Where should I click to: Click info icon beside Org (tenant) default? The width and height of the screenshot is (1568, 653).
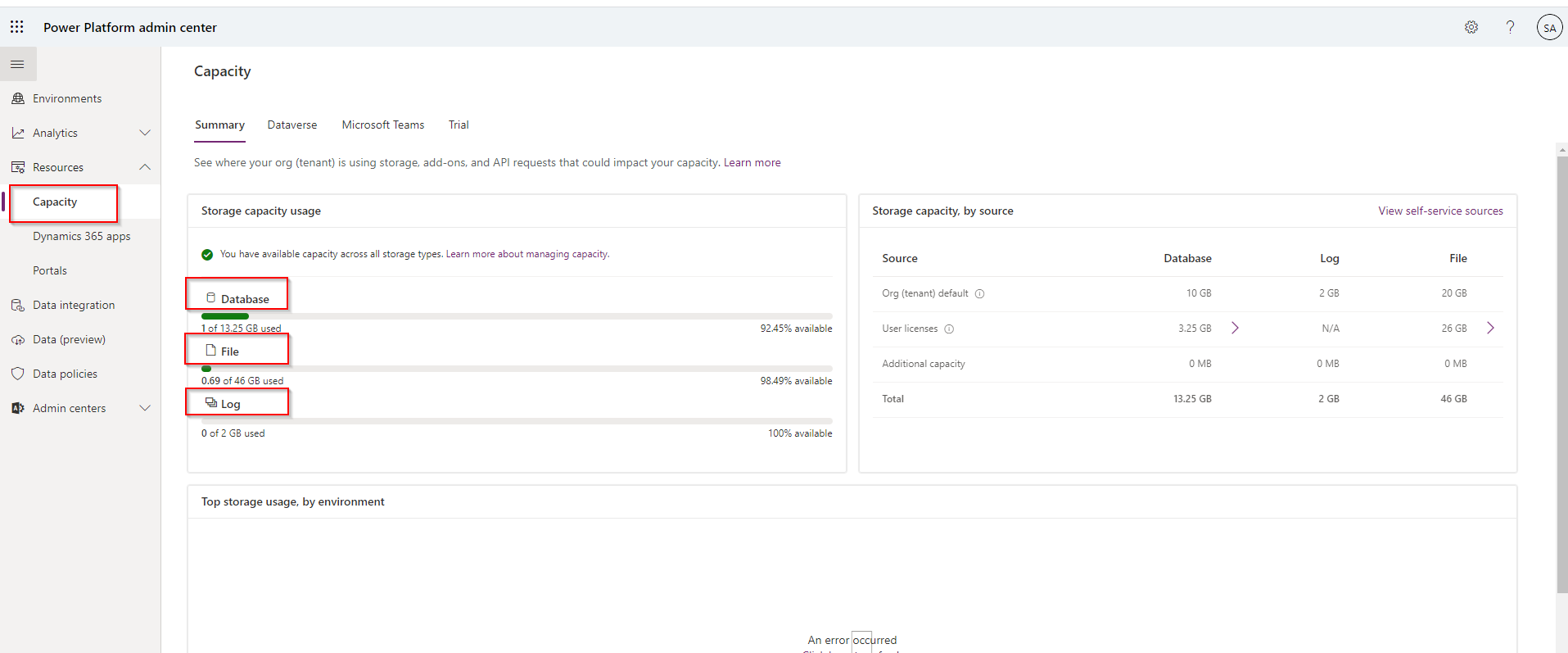coord(979,293)
